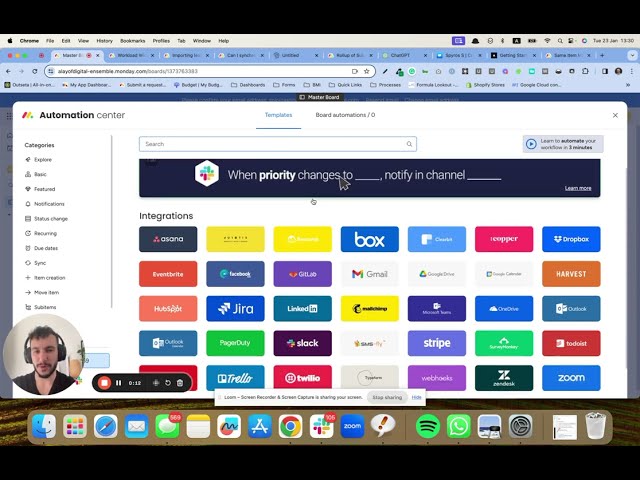Open Finder from the dock
Viewport: 640px width, 480px height.
coord(44,427)
